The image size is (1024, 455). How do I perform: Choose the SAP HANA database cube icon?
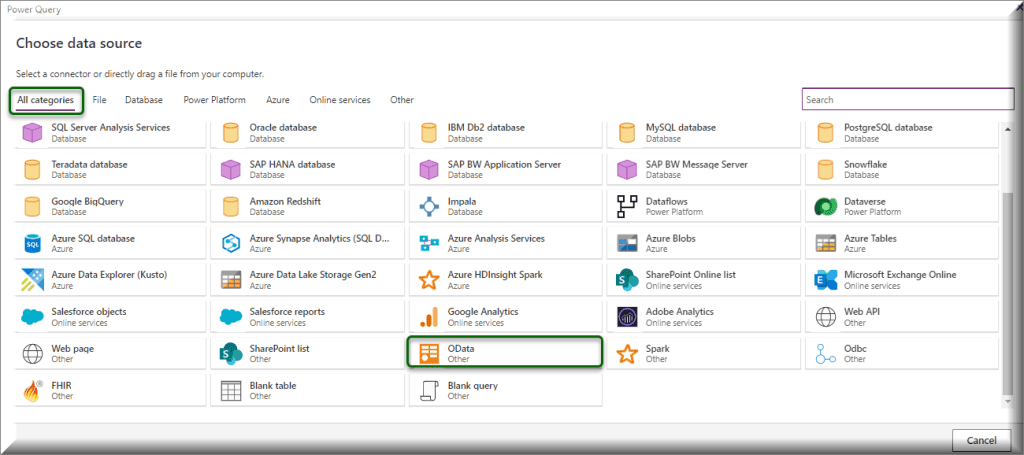[x=231, y=170]
